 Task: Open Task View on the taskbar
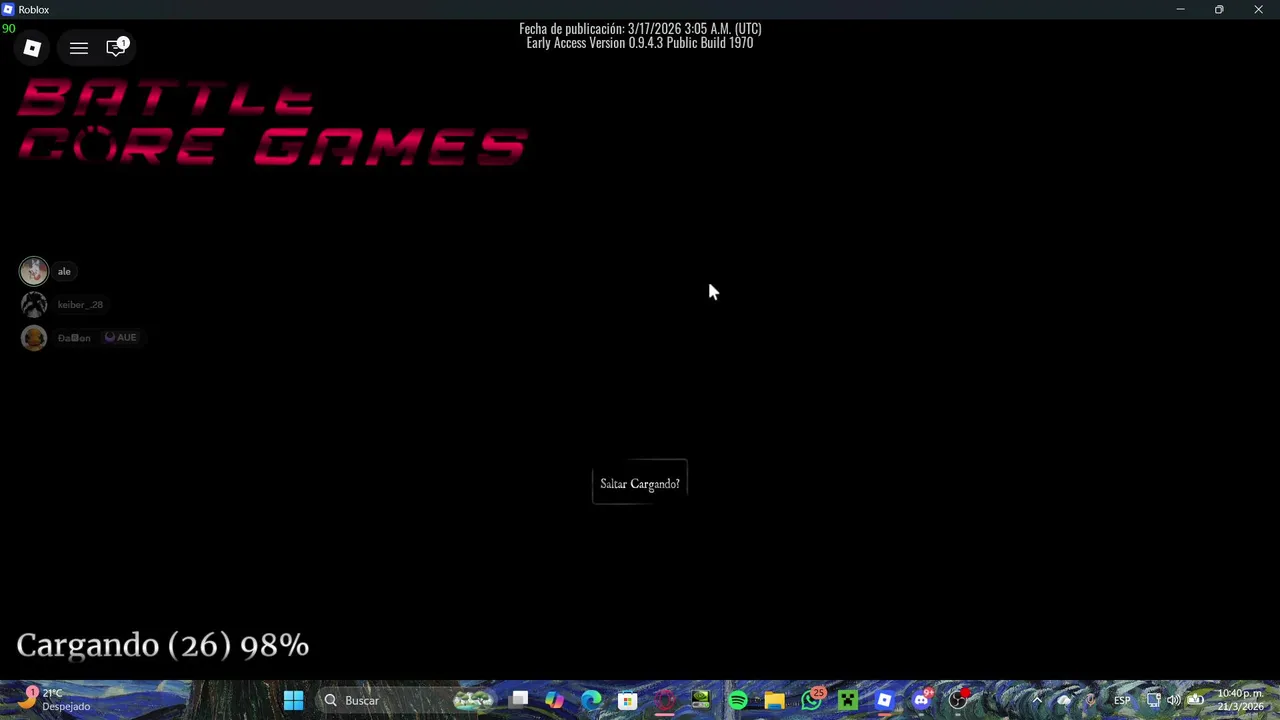tap(519, 700)
